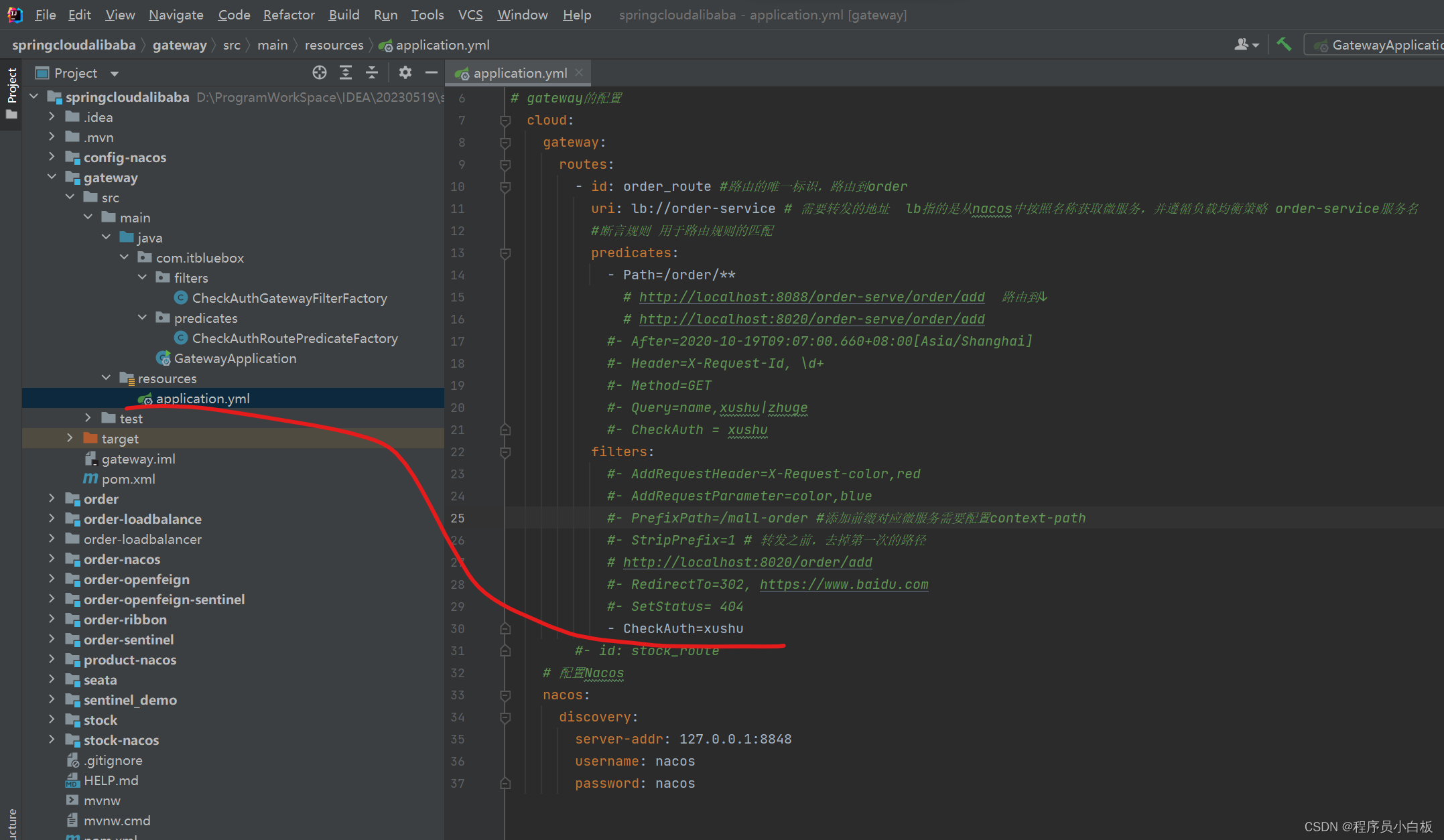Viewport: 1444px width, 840px height.
Task: Select CheckAuthGatewayFilterFactory class in tree
Action: pyautogui.click(x=289, y=298)
